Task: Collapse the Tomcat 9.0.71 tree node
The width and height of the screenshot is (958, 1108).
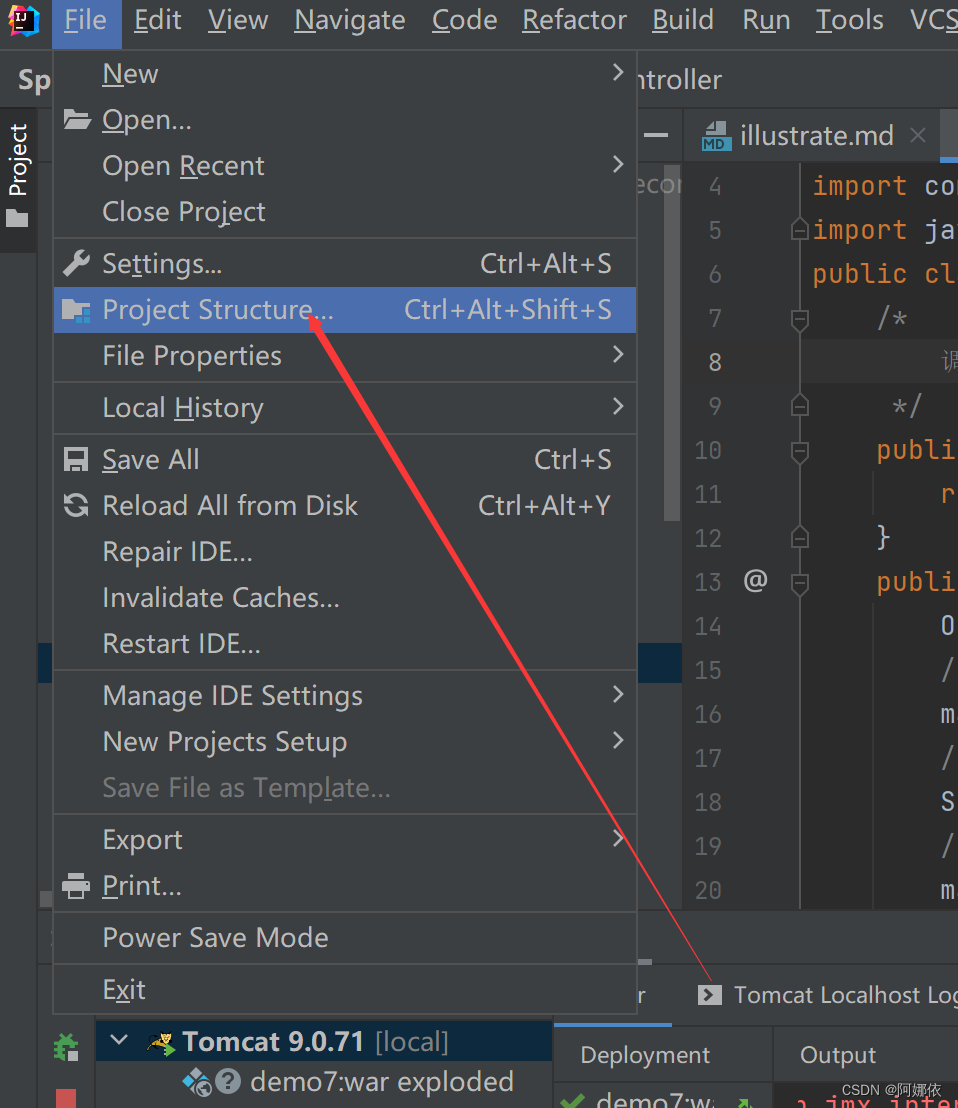Action: coord(119,1040)
